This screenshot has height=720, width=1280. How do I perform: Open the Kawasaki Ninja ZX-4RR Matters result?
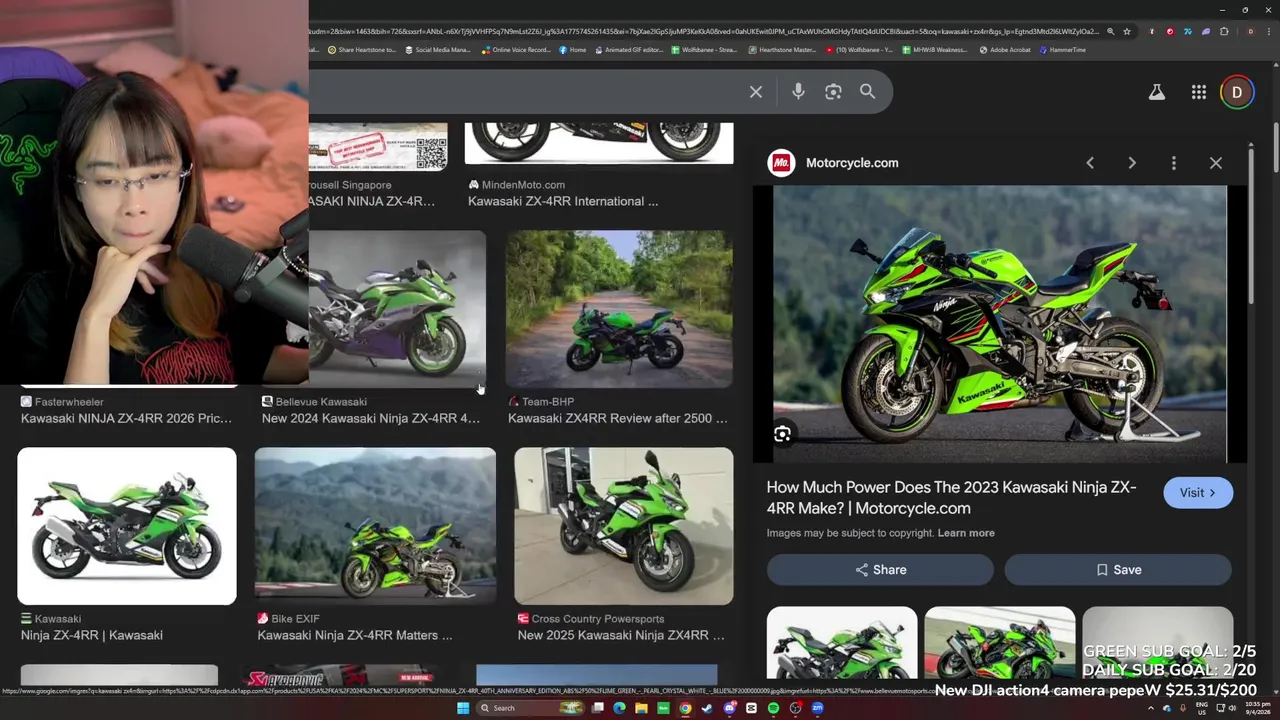click(355, 635)
